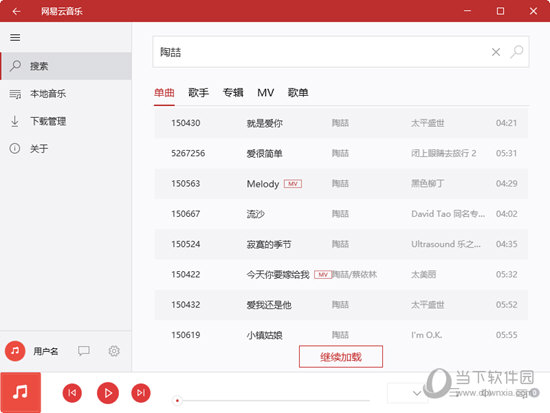Click the download arrow icon

15,121
